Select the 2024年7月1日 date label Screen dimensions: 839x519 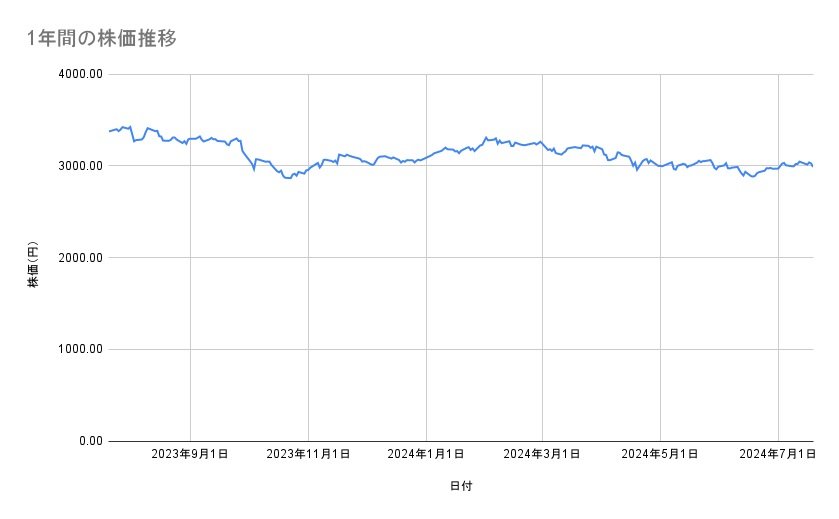tap(777, 454)
